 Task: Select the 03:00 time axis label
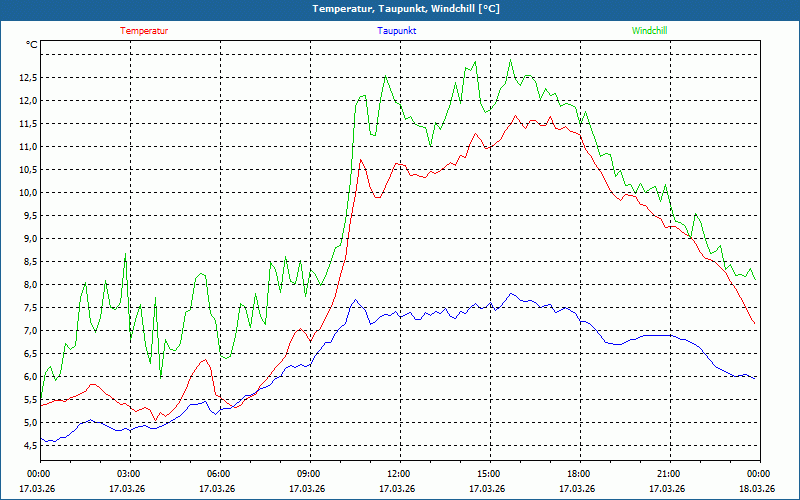coord(128,474)
